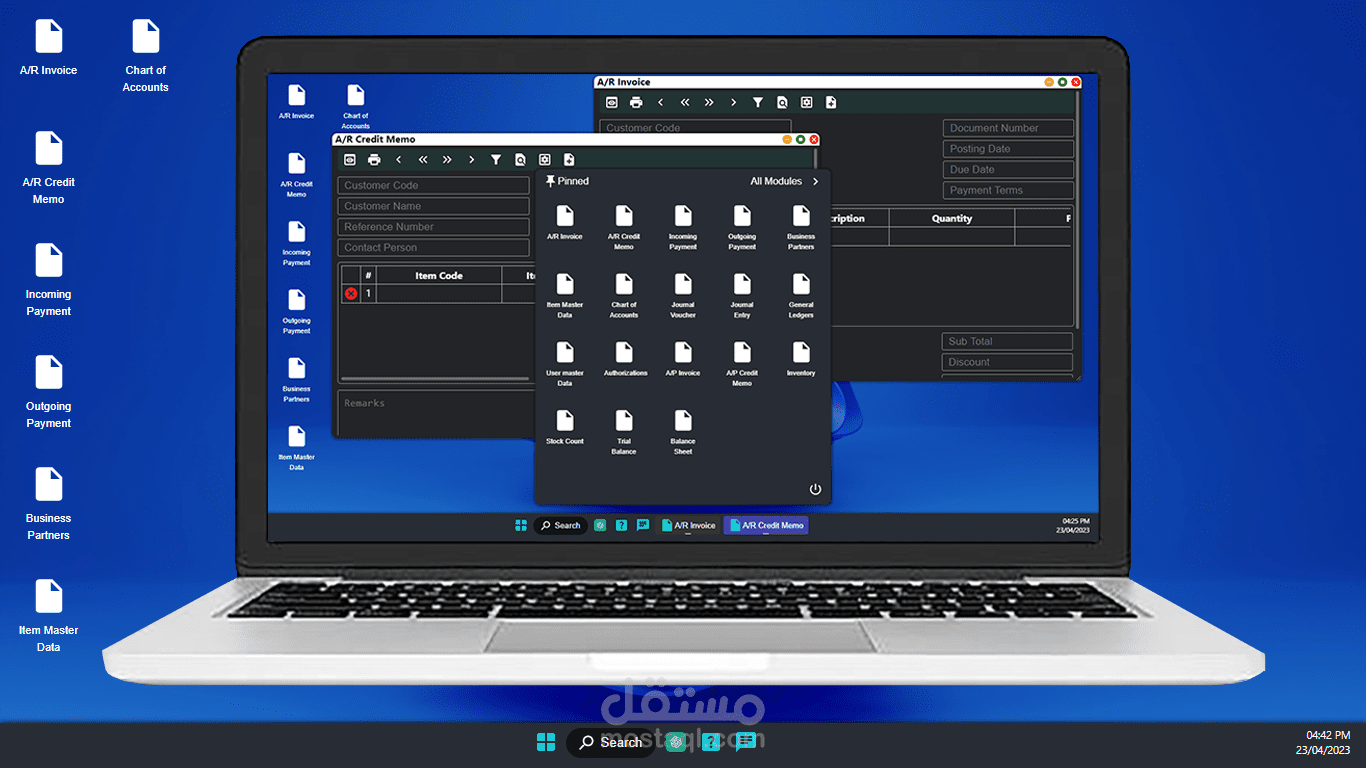1366x768 pixels.
Task: Focus the Contact Person field
Action: 433,247
